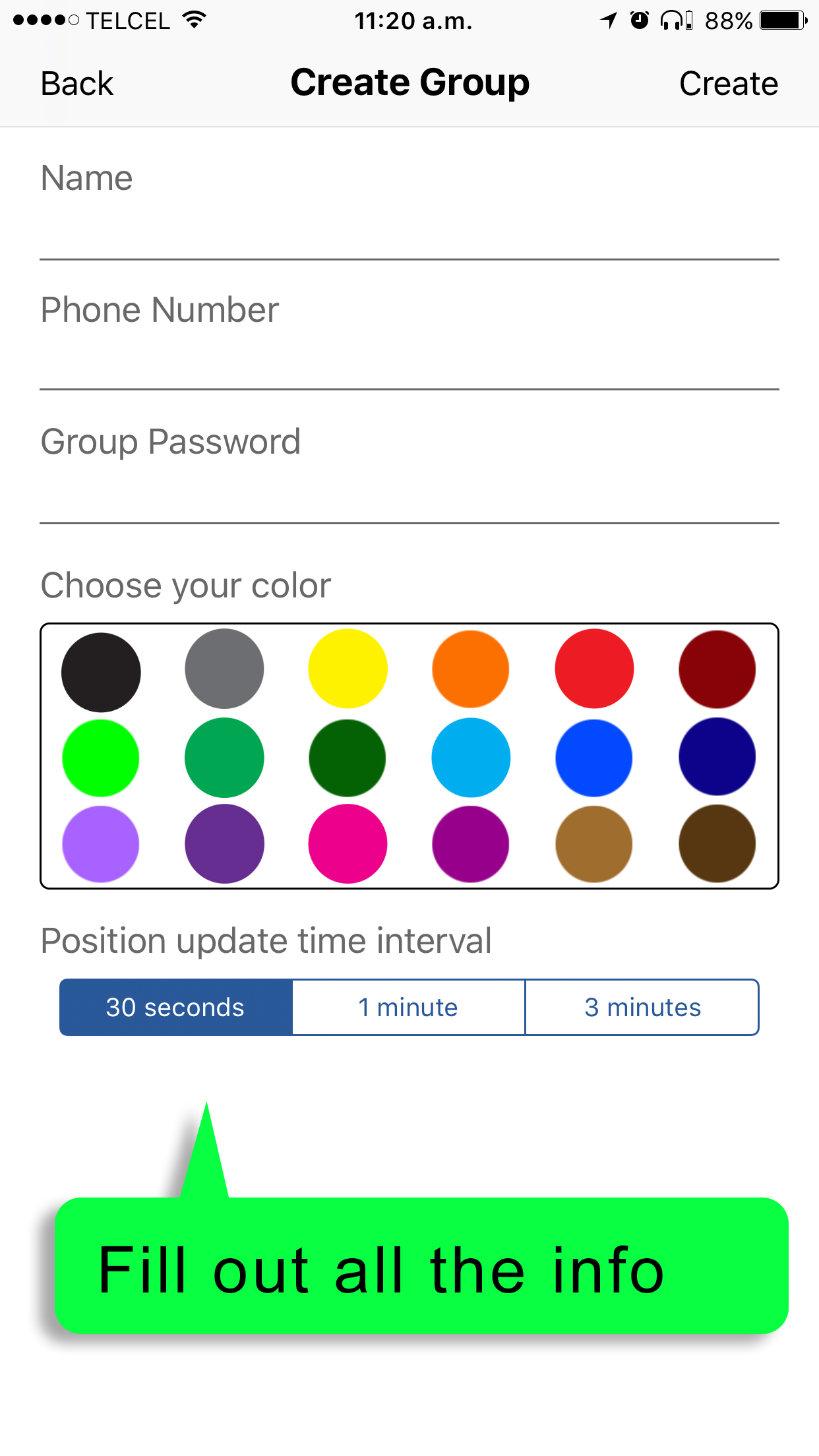Pick the hot pink color swatch
The image size is (819, 1456).
[348, 843]
